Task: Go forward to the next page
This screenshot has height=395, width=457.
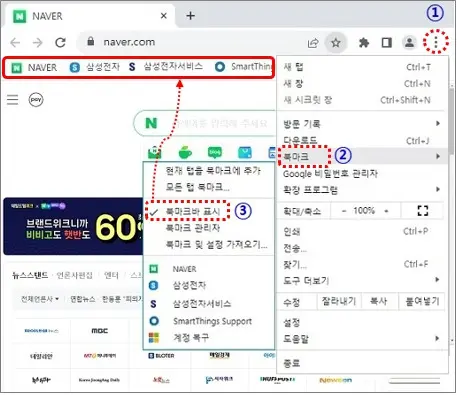Action: (38, 42)
